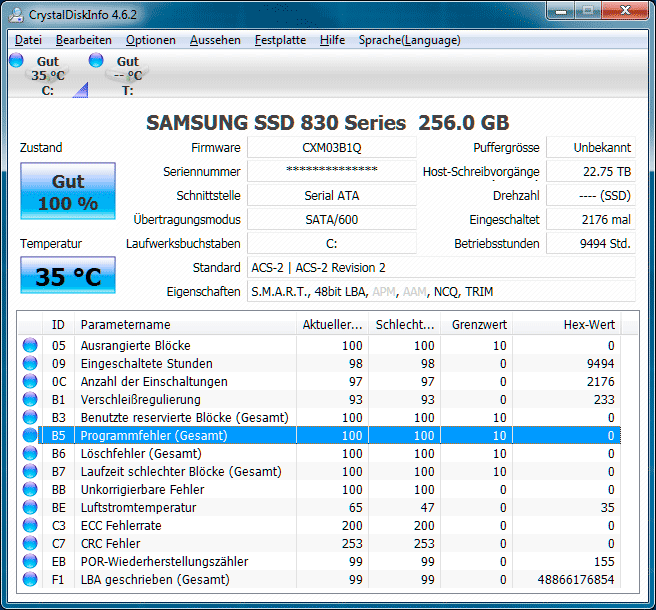The height and width of the screenshot is (610, 656).
Task: Select the Löschfehler (Gesamt) parameter name
Action: pyautogui.click(x=141, y=454)
